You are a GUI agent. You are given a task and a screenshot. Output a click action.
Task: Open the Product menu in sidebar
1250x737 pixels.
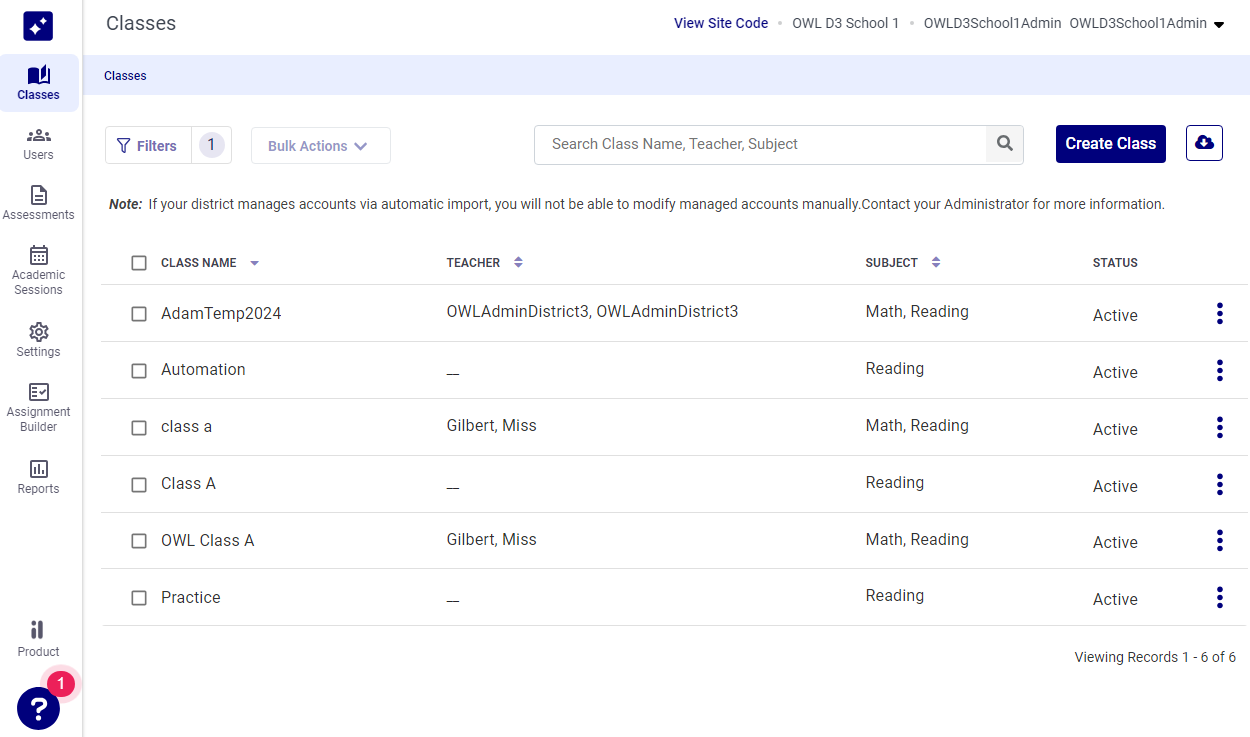point(38,639)
